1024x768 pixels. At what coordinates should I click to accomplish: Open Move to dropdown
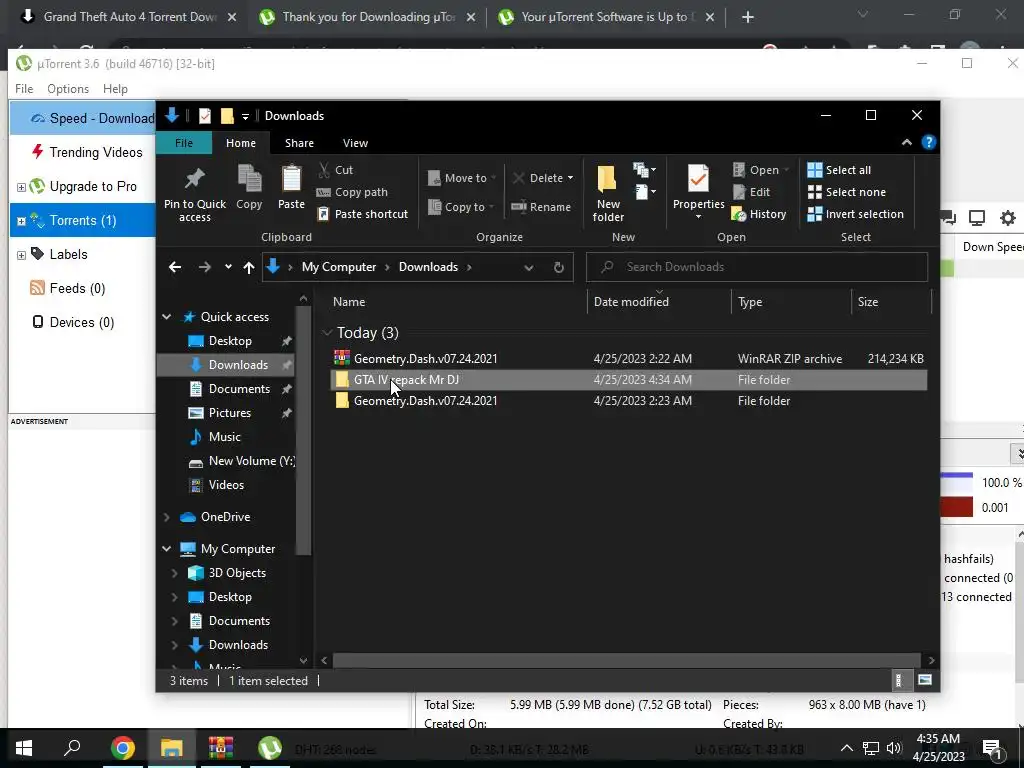462,178
